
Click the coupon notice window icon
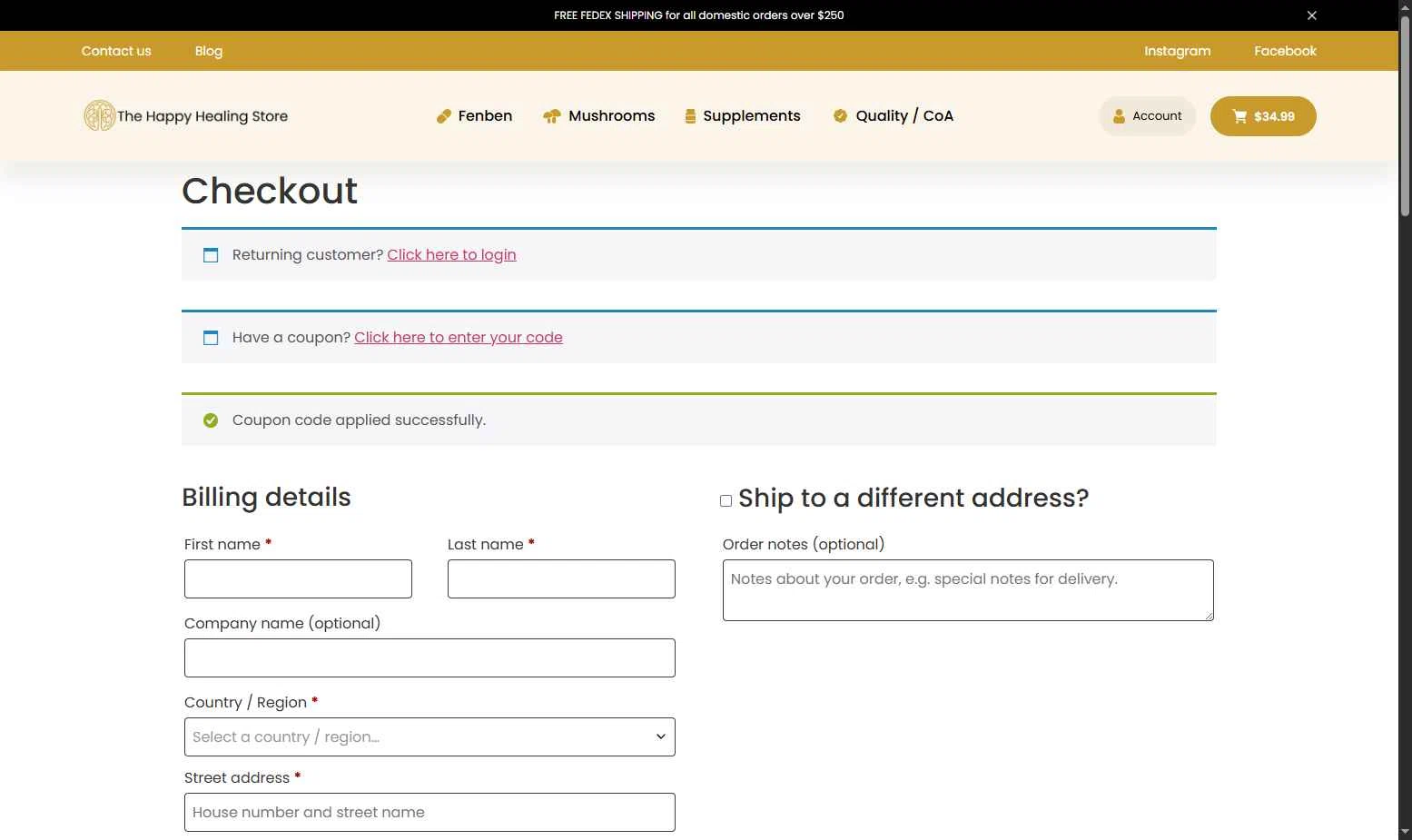pyautogui.click(x=211, y=338)
